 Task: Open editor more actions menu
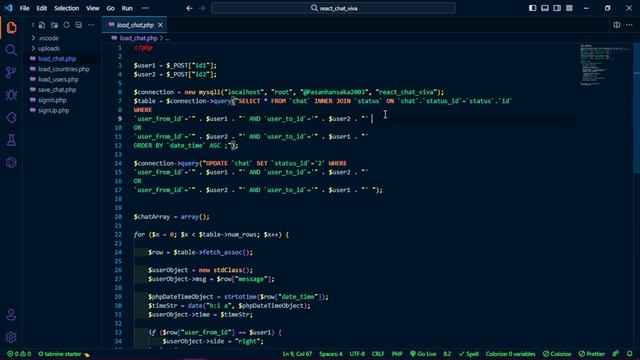point(629,25)
